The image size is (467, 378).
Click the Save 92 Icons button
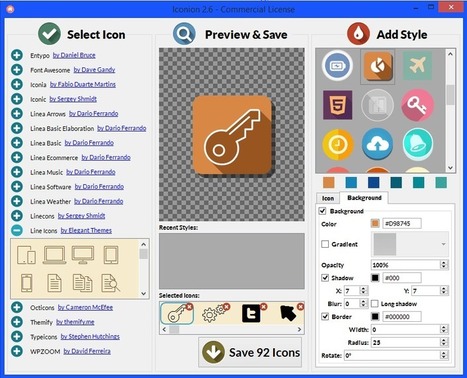(250, 352)
